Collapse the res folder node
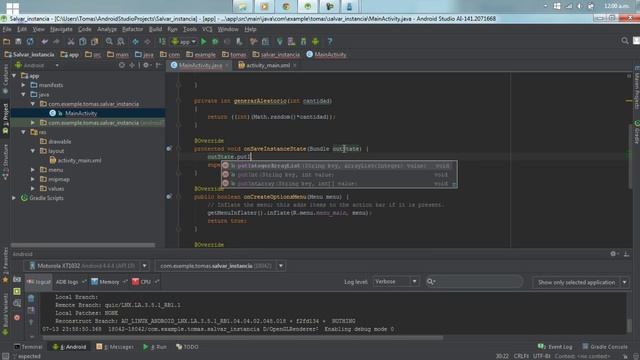Image resolution: width=640 pixels, height=360 pixels. 24,132
